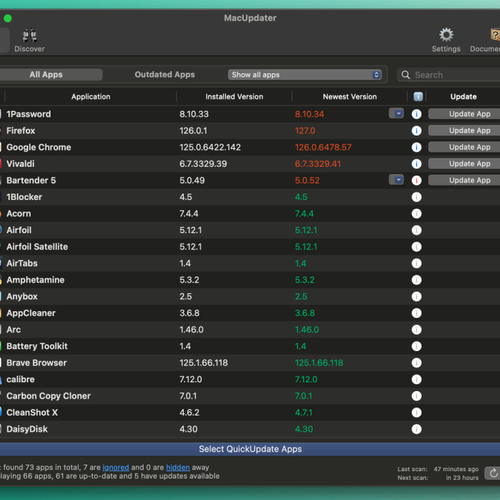Select the Carbon Copy Cloner name
Screen dimensions: 500x500
point(49,396)
